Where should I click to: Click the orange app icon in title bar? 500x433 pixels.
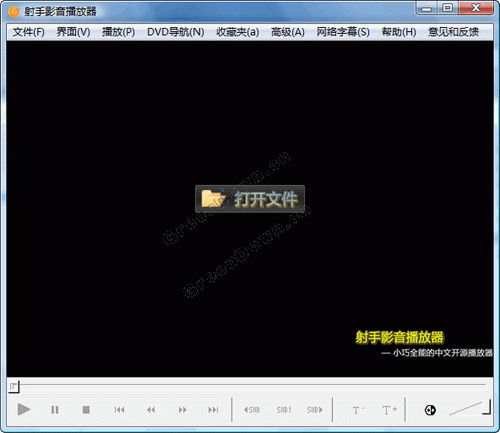[14, 12]
